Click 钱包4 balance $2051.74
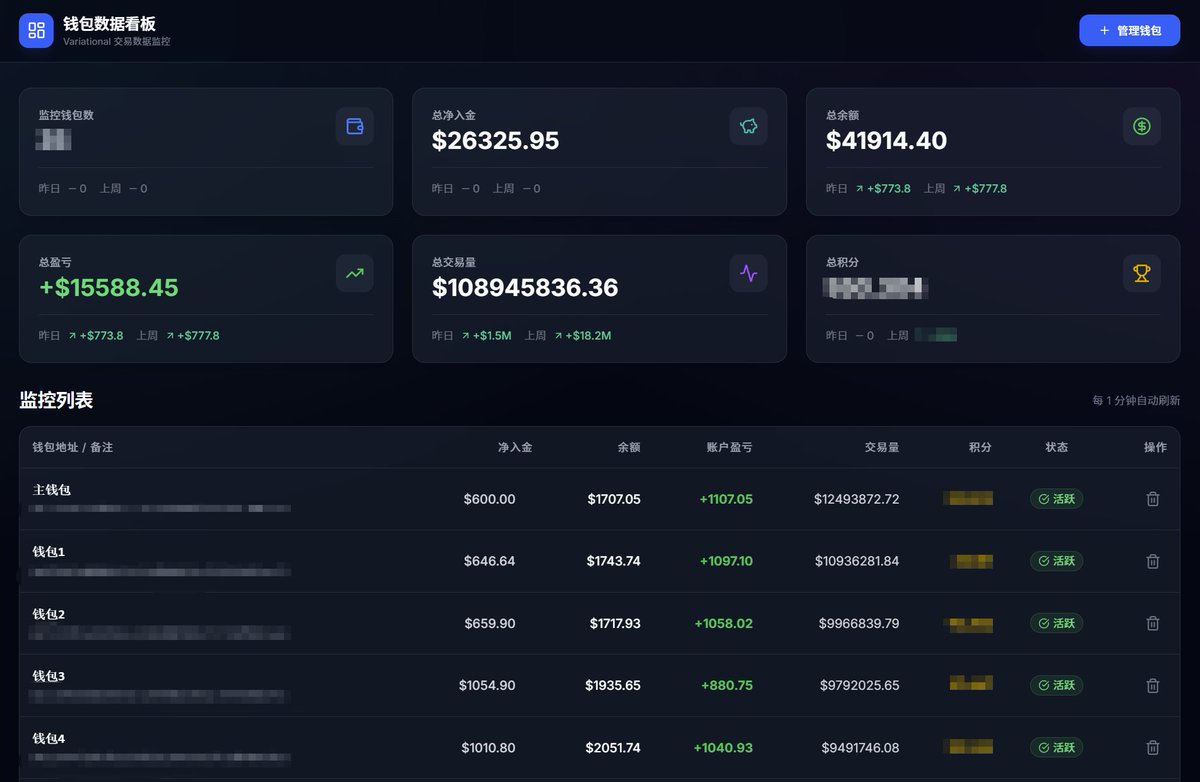1200x782 pixels. pos(613,747)
